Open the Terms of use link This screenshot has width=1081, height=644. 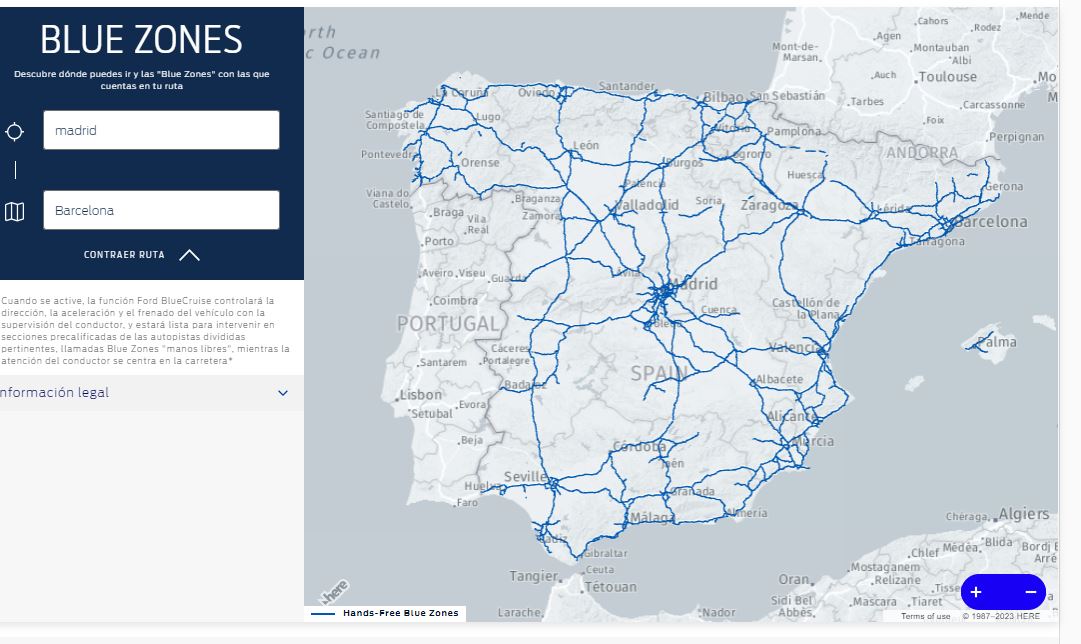pos(925,616)
